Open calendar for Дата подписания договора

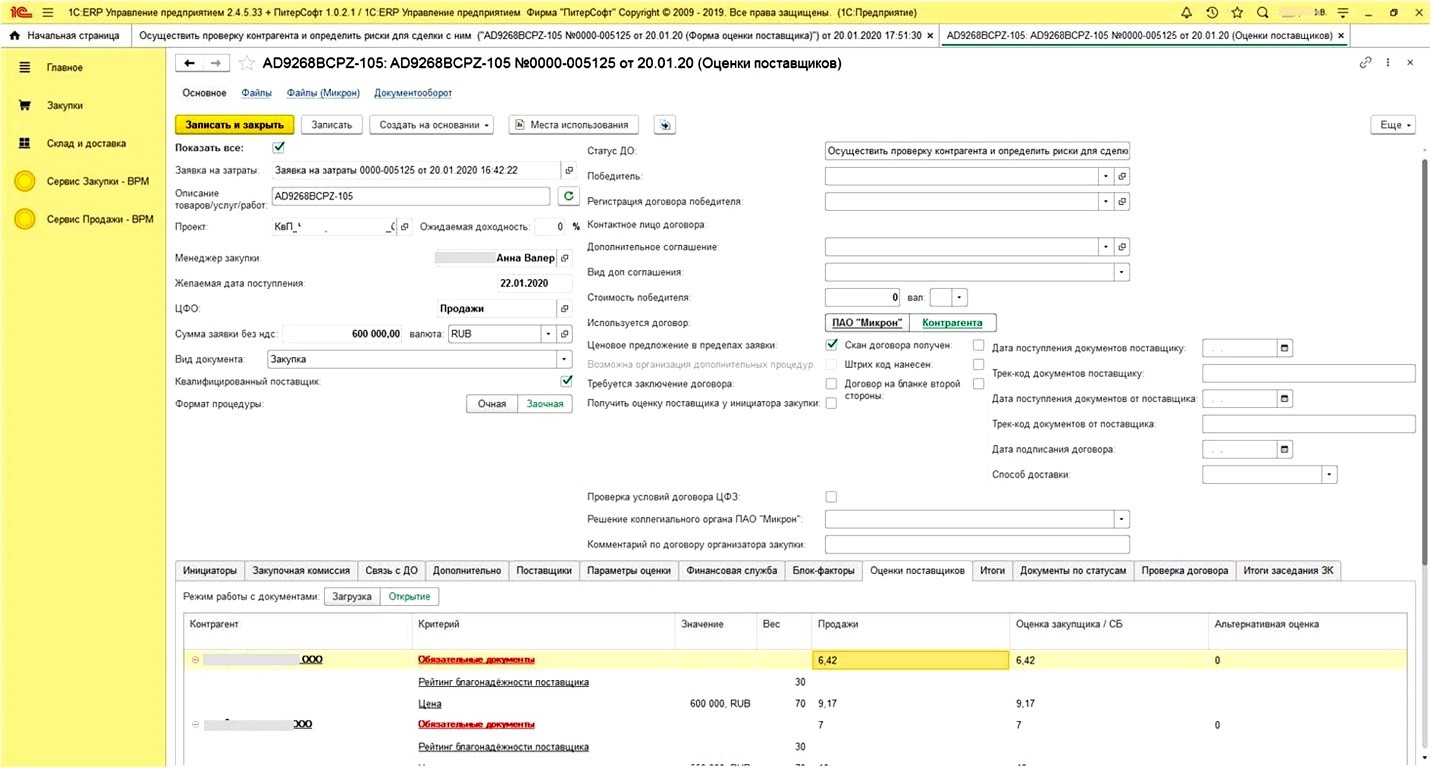tap(1285, 449)
